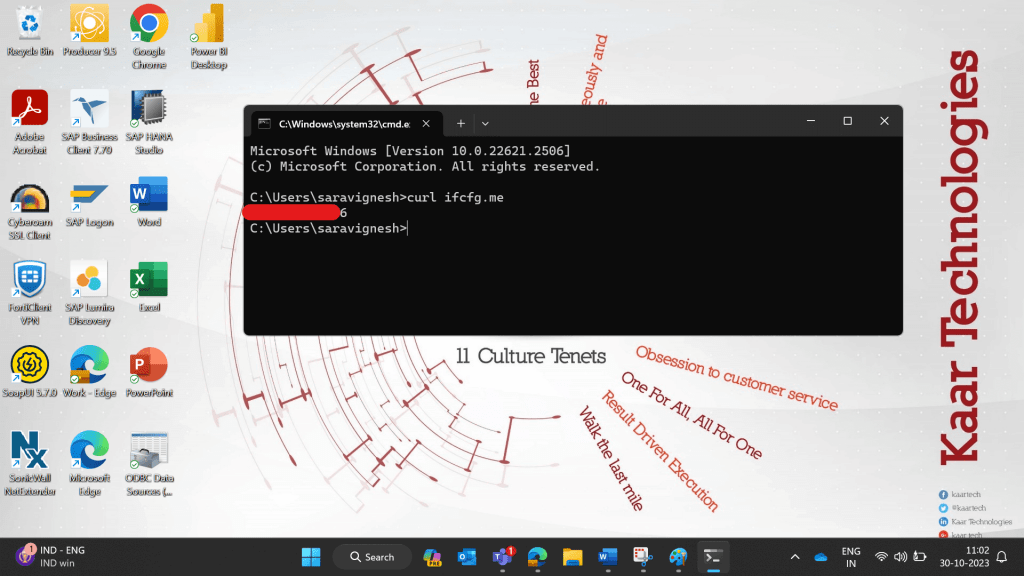1024x576 pixels.
Task: Click the SAP Logon desktop icon
Action: click(x=89, y=202)
